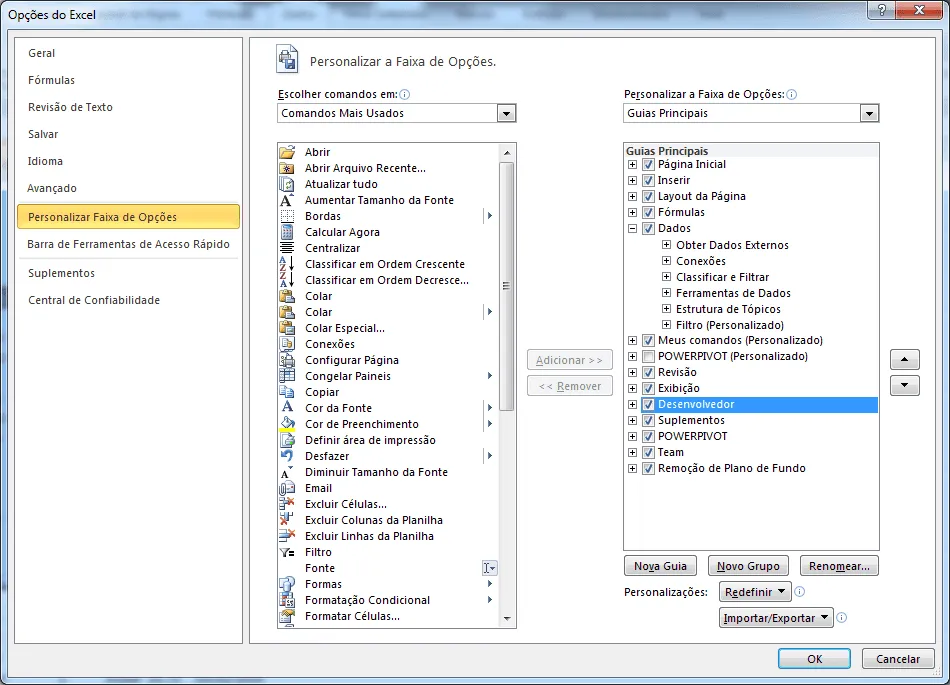Open the Escolher comandos em dropdown
Viewport: 950px width, 685px height.
[x=506, y=113]
